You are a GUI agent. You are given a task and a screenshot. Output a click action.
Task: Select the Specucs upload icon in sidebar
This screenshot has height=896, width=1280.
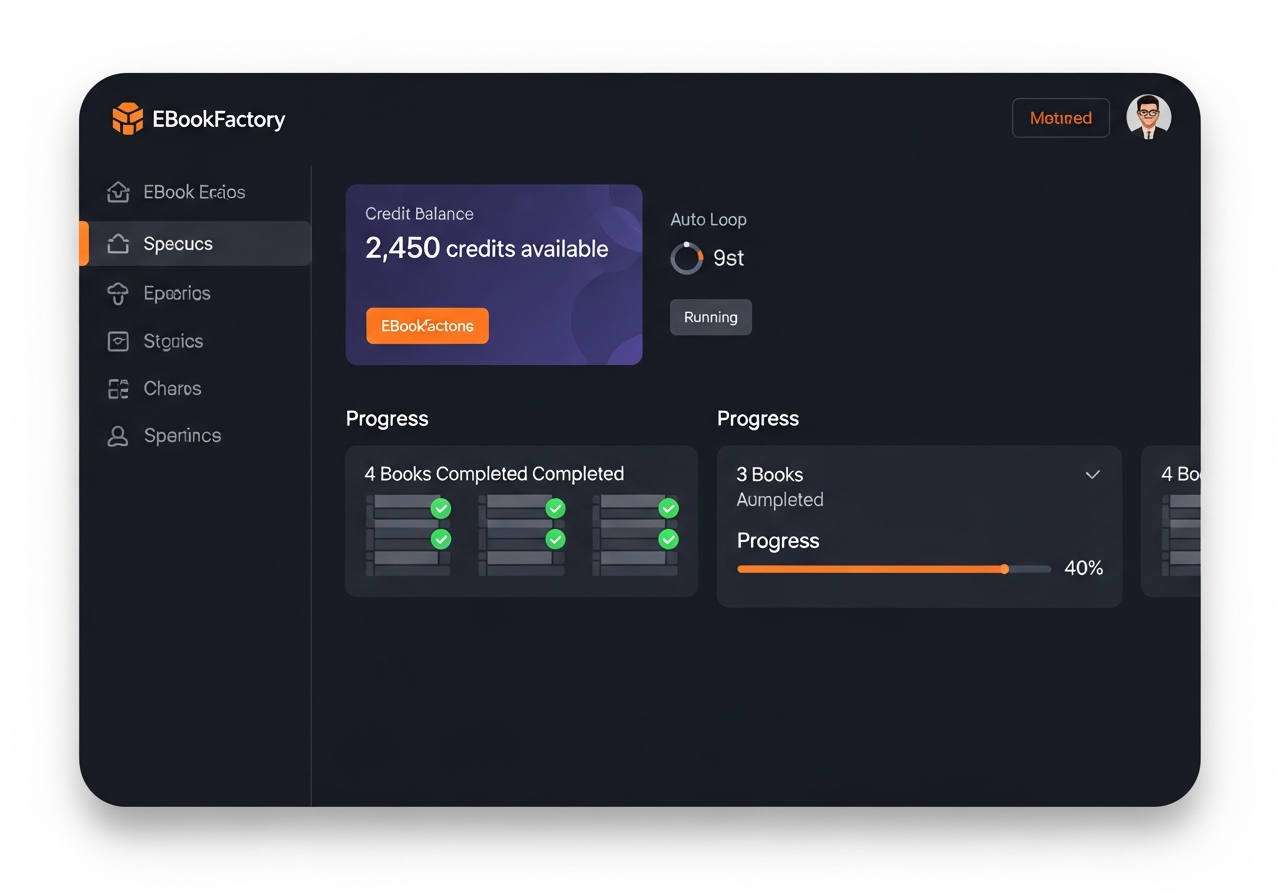point(118,243)
